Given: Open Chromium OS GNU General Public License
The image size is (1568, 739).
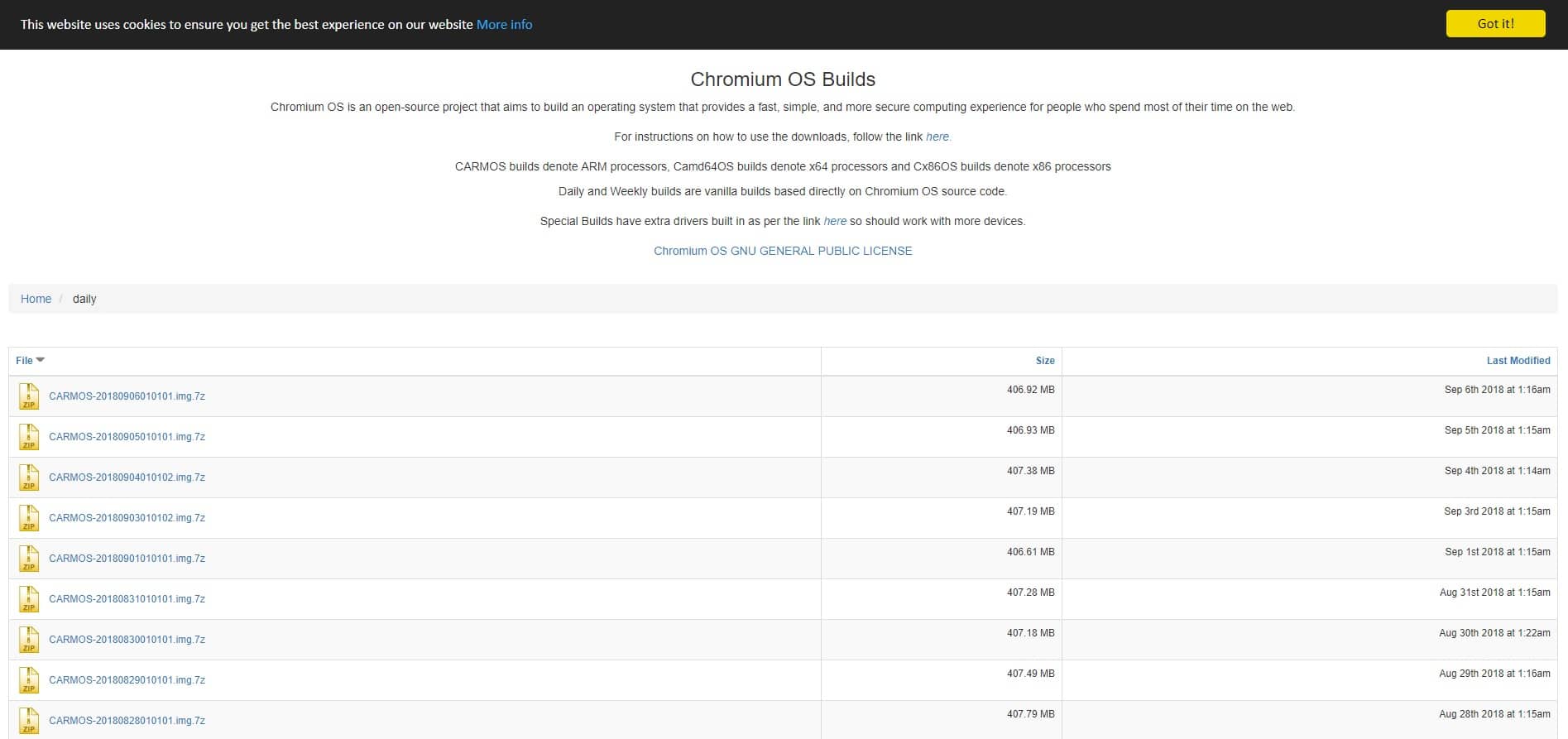Looking at the screenshot, I should [783, 251].
